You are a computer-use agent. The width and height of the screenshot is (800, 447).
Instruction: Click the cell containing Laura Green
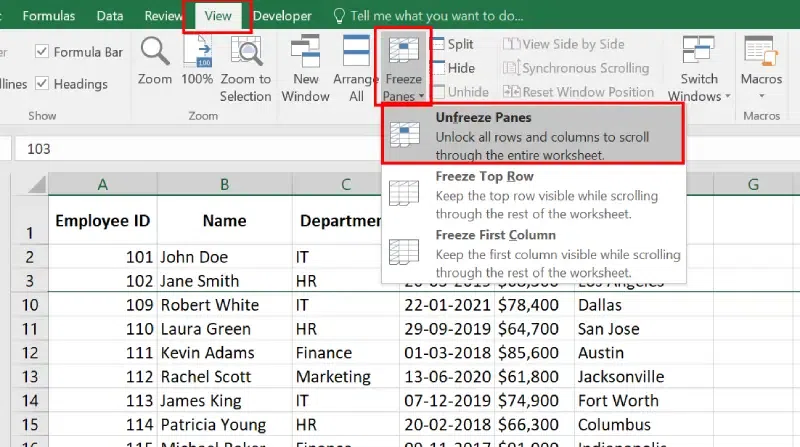[224, 329]
